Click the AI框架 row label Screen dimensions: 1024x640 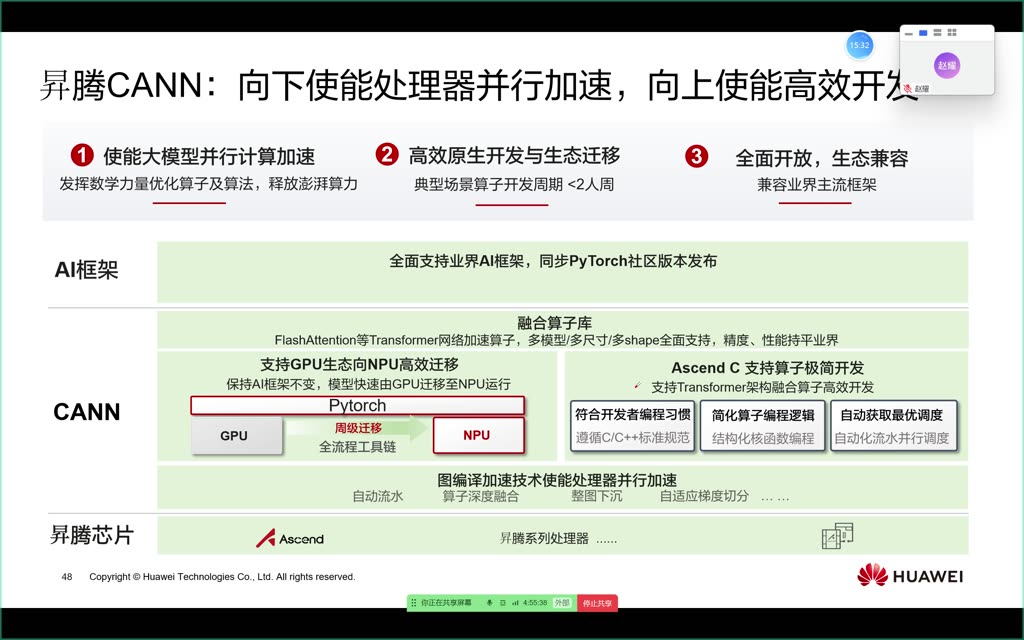click(86, 270)
